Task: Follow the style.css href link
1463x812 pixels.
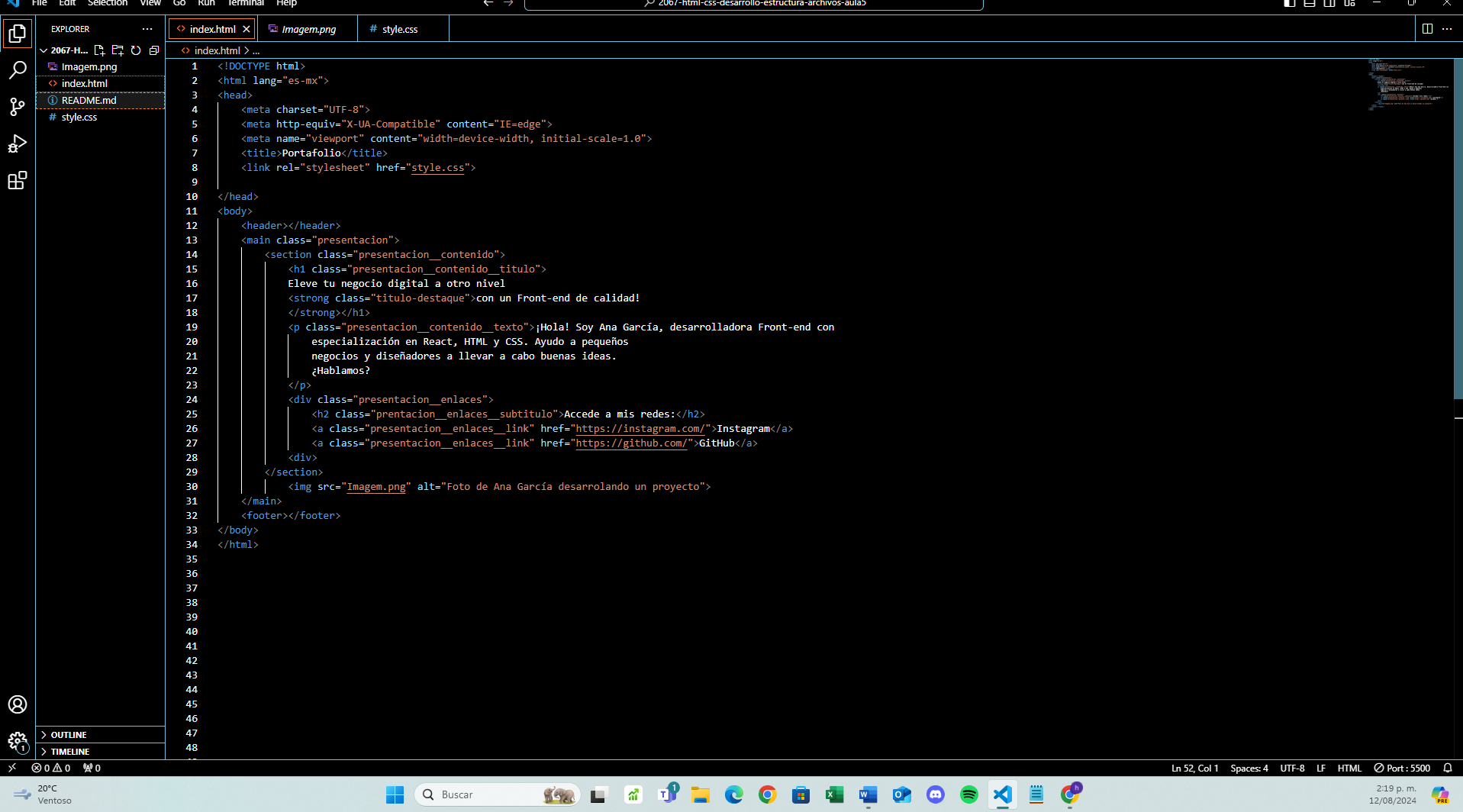Action: [x=438, y=168]
